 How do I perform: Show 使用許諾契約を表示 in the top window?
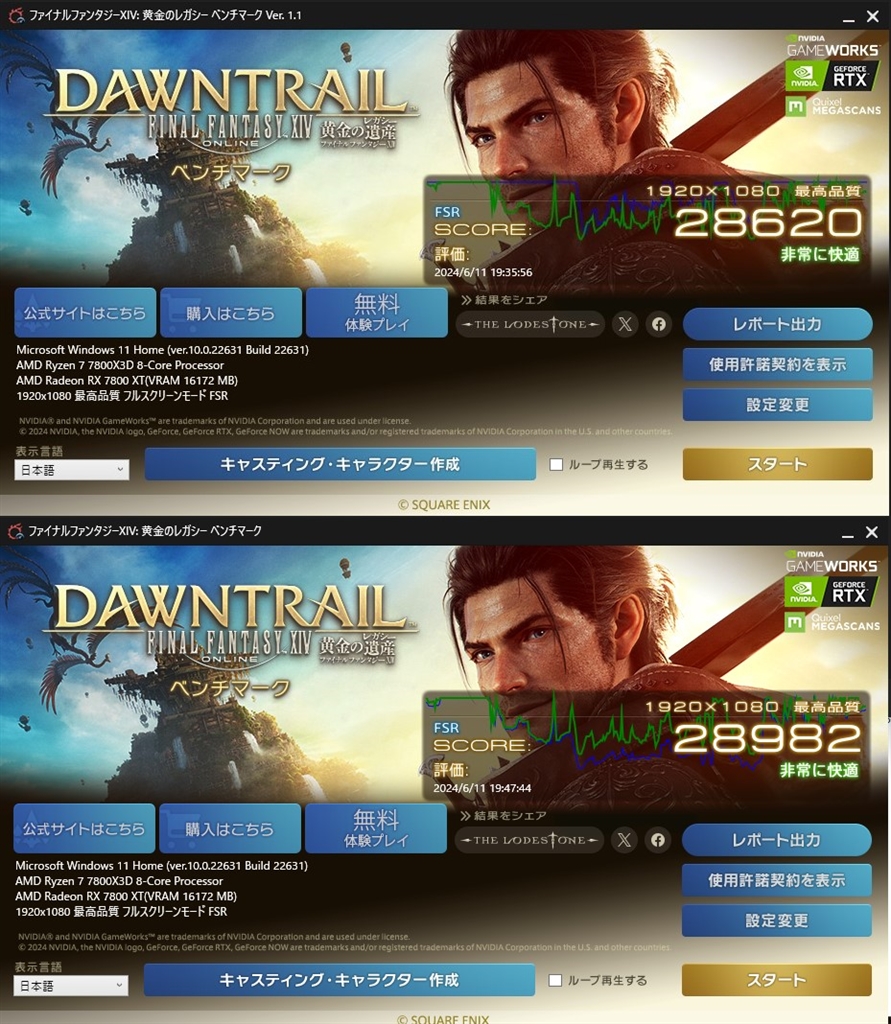point(777,364)
